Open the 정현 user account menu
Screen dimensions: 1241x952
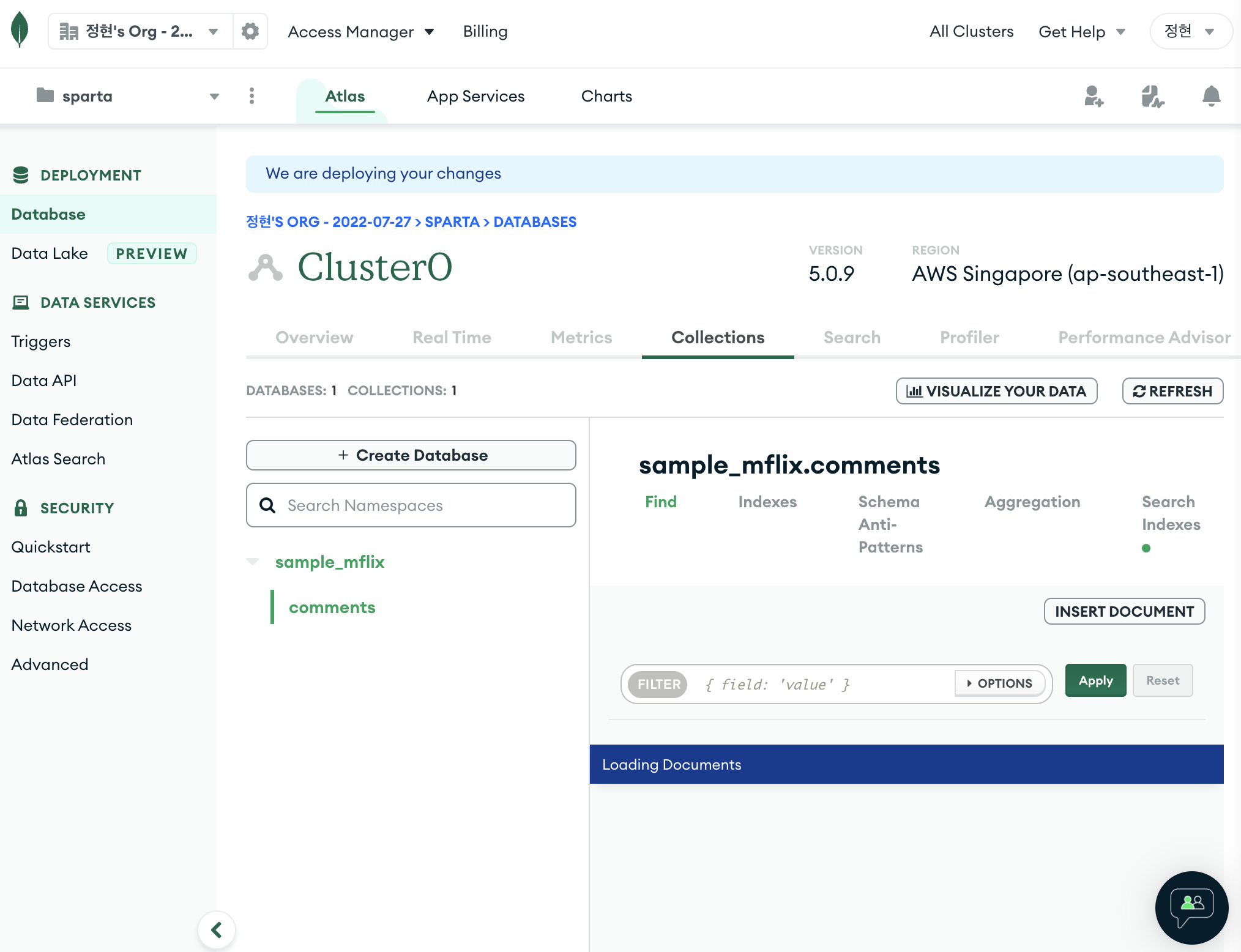1191,31
